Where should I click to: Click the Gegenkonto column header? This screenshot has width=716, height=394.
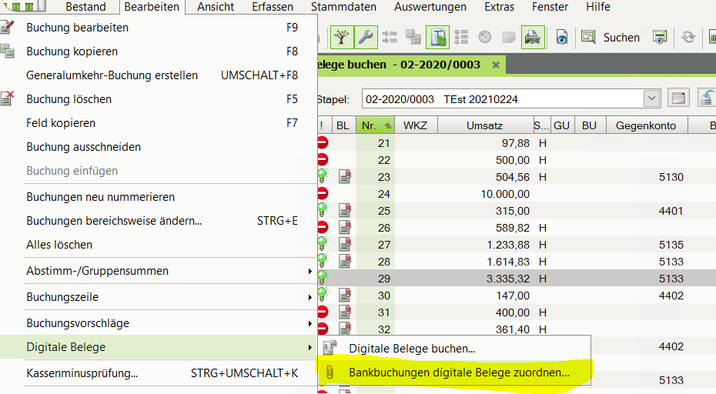pos(646,126)
